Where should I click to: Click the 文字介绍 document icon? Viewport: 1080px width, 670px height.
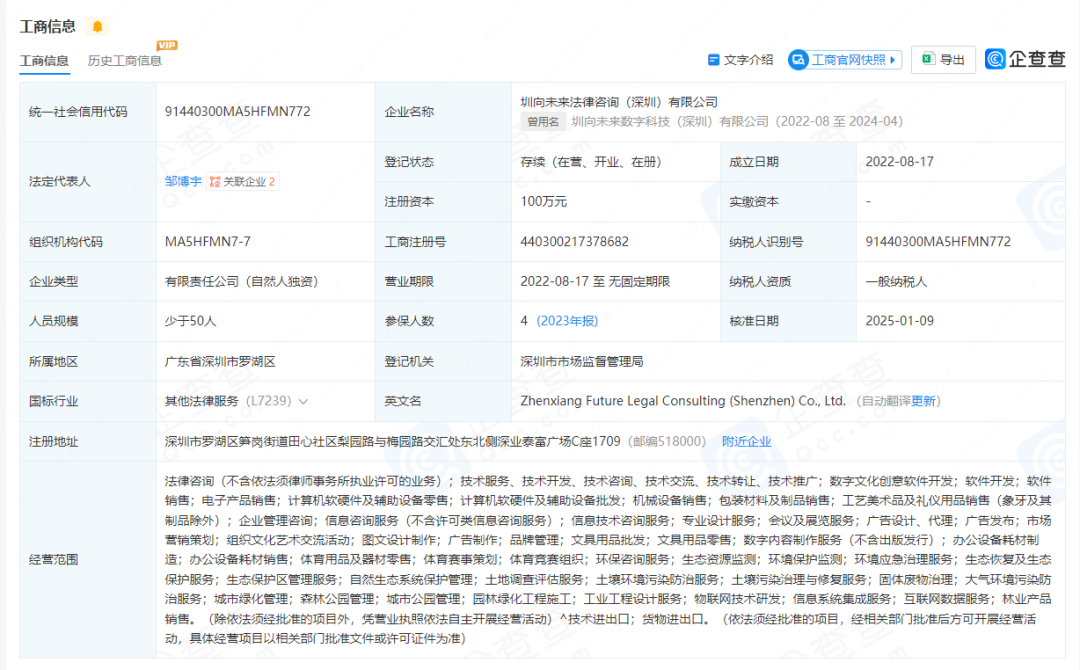tap(713, 60)
